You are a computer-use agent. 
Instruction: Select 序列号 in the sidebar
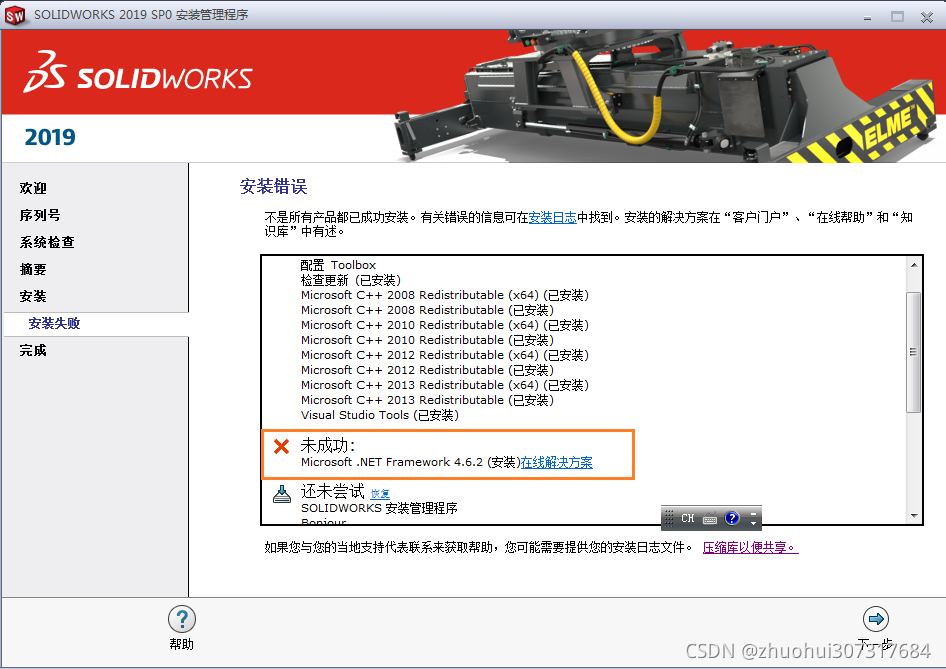(x=40, y=215)
